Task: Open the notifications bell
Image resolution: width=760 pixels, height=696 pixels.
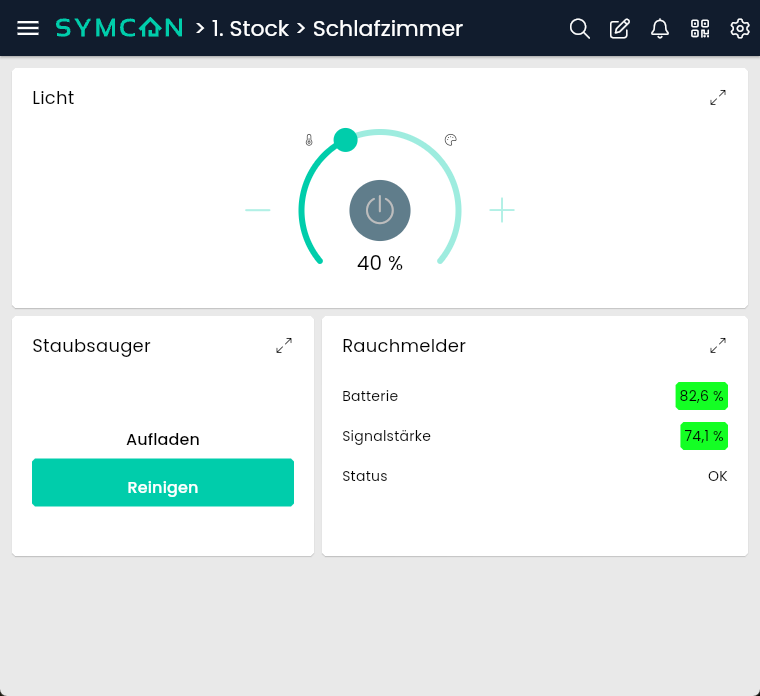Action: tap(660, 28)
